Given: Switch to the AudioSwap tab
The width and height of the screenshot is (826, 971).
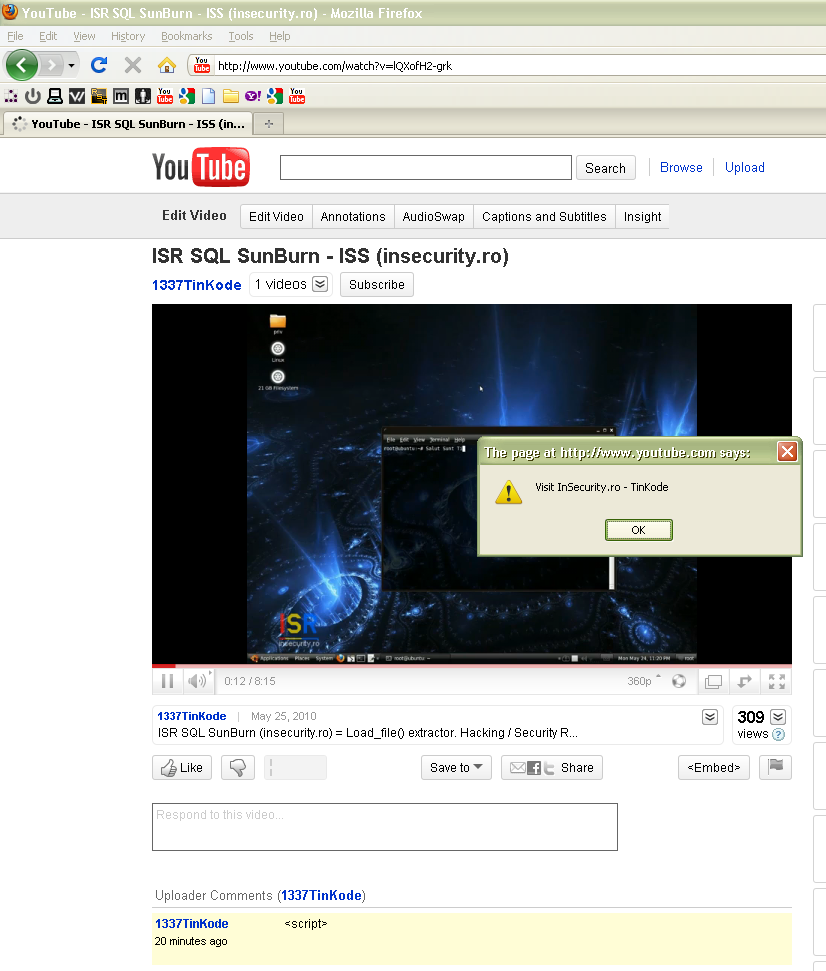Looking at the screenshot, I should click(433, 217).
